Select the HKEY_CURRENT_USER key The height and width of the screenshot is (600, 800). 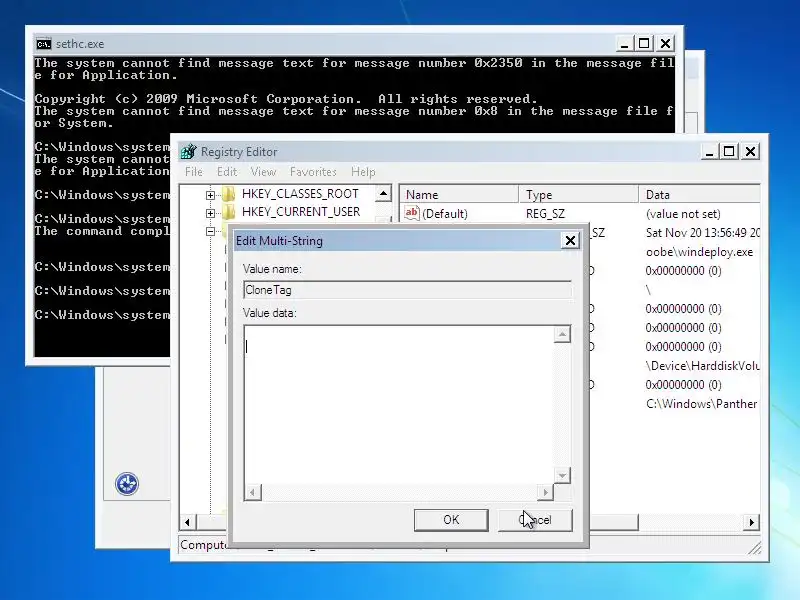click(301, 212)
